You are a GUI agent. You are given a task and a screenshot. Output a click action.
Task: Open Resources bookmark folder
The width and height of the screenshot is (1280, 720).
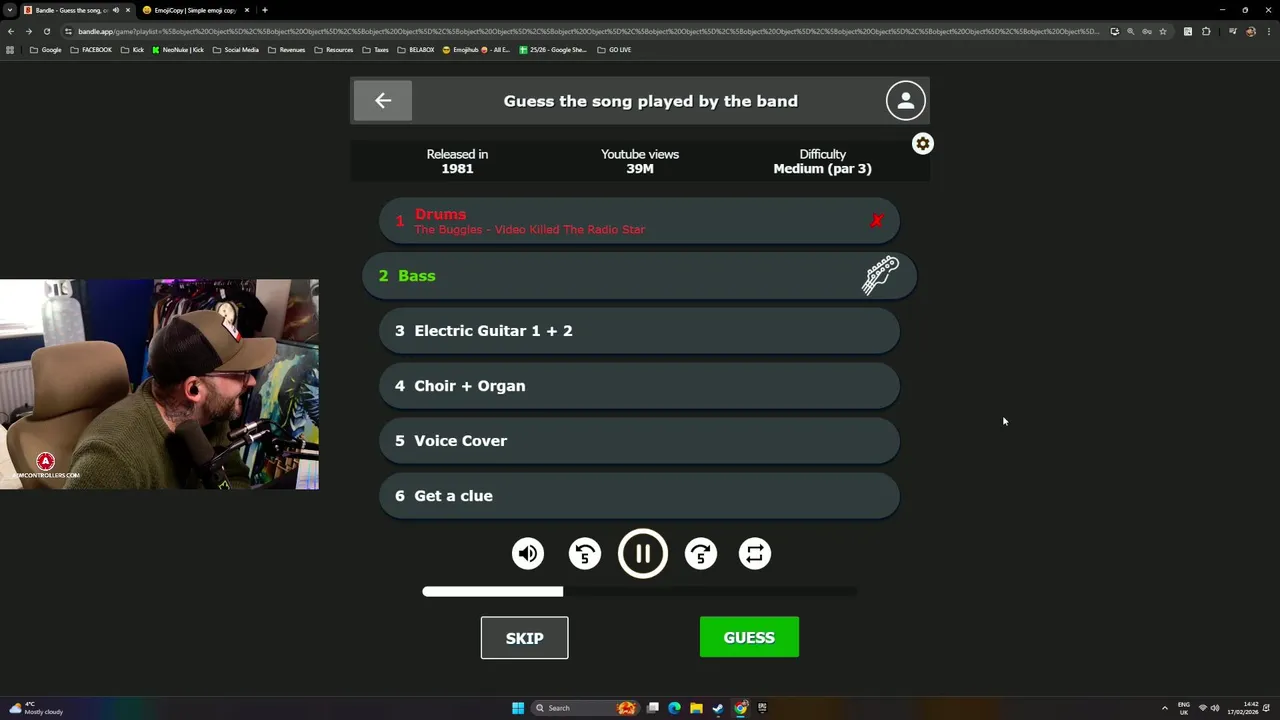tap(334, 50)
